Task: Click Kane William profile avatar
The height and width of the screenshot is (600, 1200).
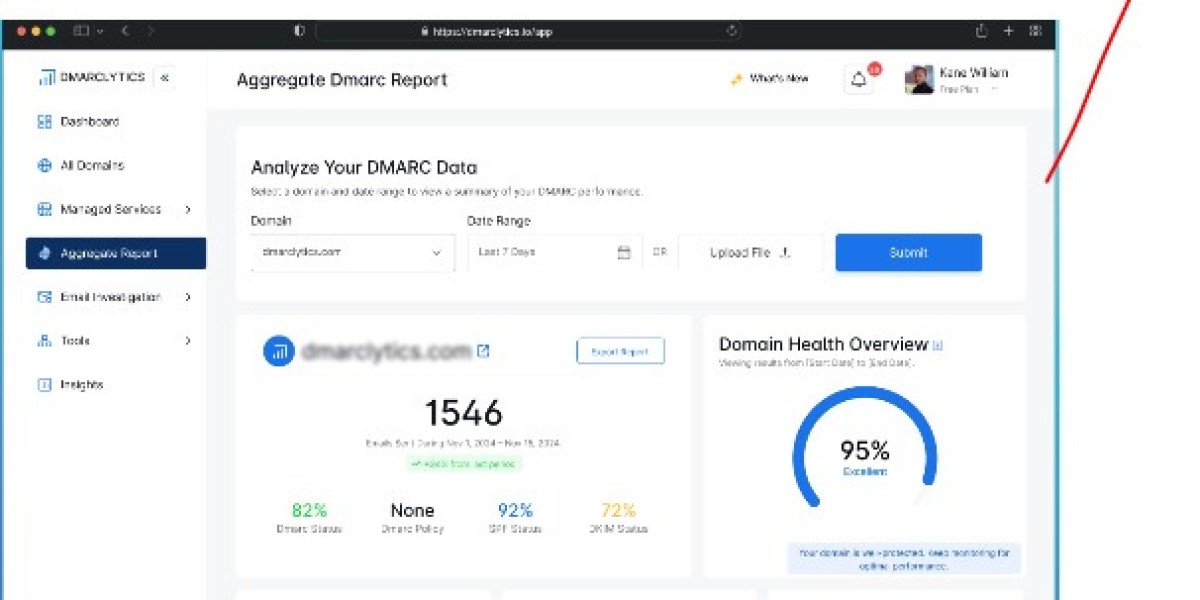Action: coord(919,80)
